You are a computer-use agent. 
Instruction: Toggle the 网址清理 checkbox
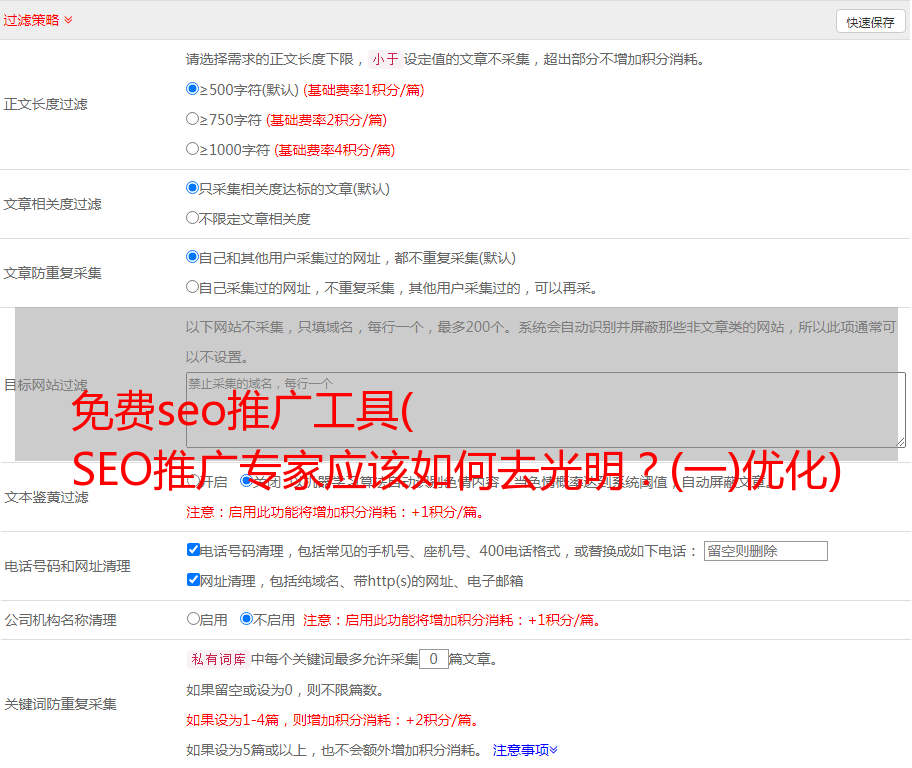[194, 580]
